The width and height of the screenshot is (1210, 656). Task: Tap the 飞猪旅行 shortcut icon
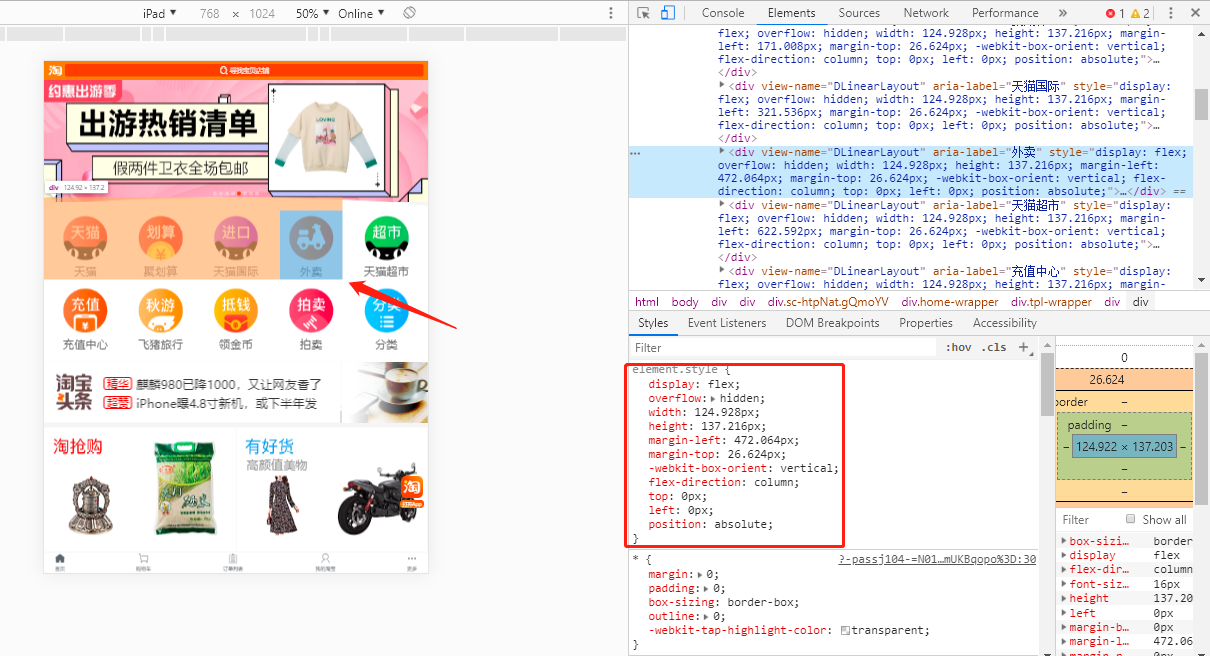(x=161, y=310)
